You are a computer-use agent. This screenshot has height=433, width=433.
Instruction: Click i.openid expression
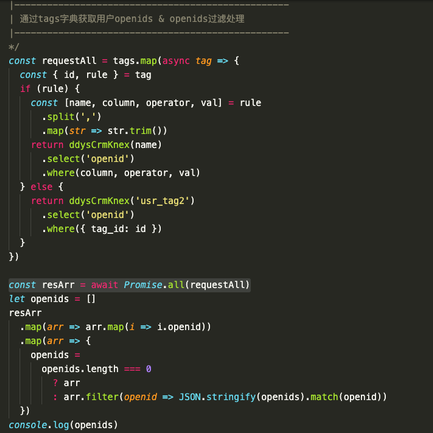(x=179, y=327)
